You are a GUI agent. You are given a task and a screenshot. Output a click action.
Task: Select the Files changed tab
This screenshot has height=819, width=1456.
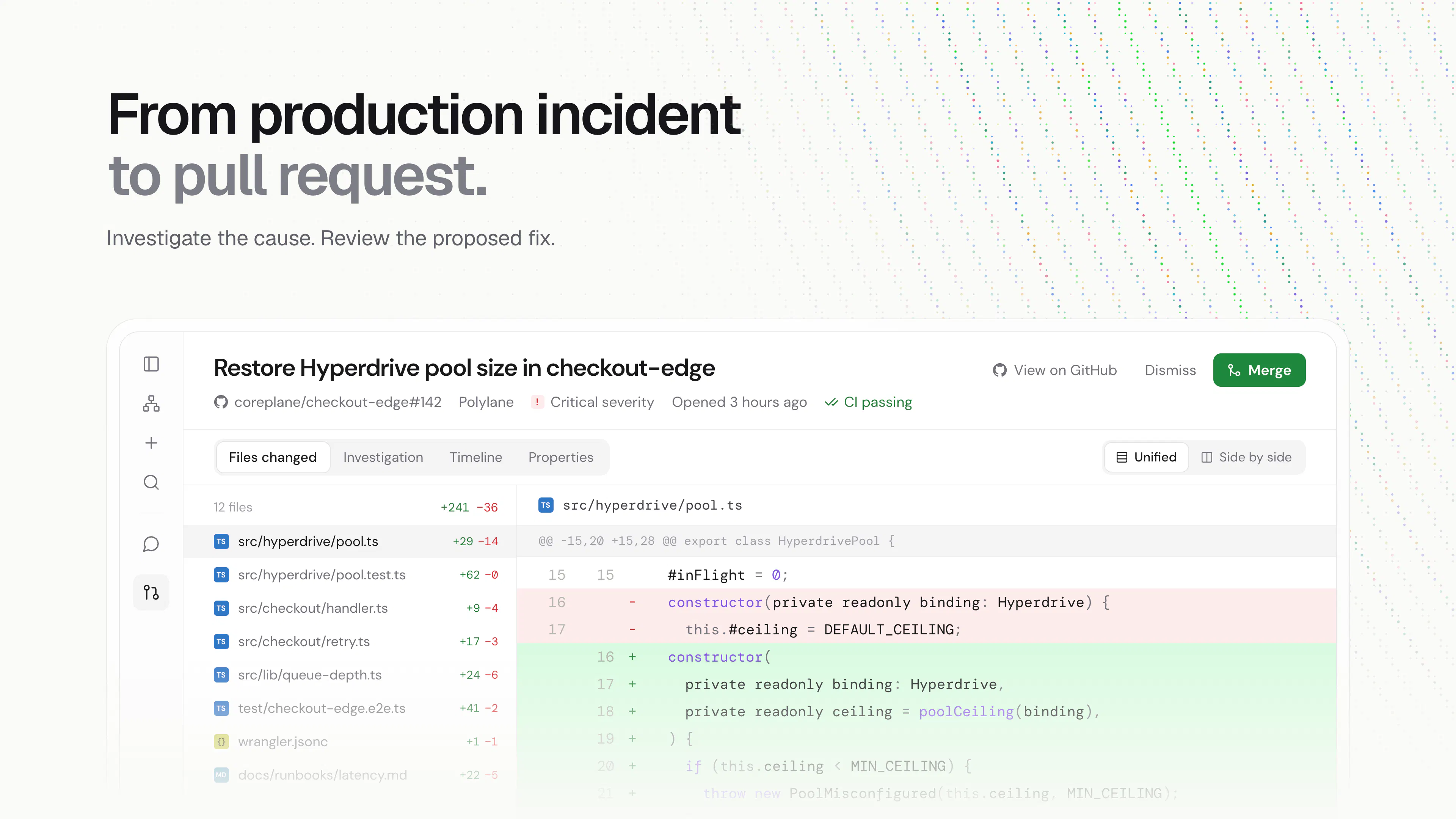[273, 457]
